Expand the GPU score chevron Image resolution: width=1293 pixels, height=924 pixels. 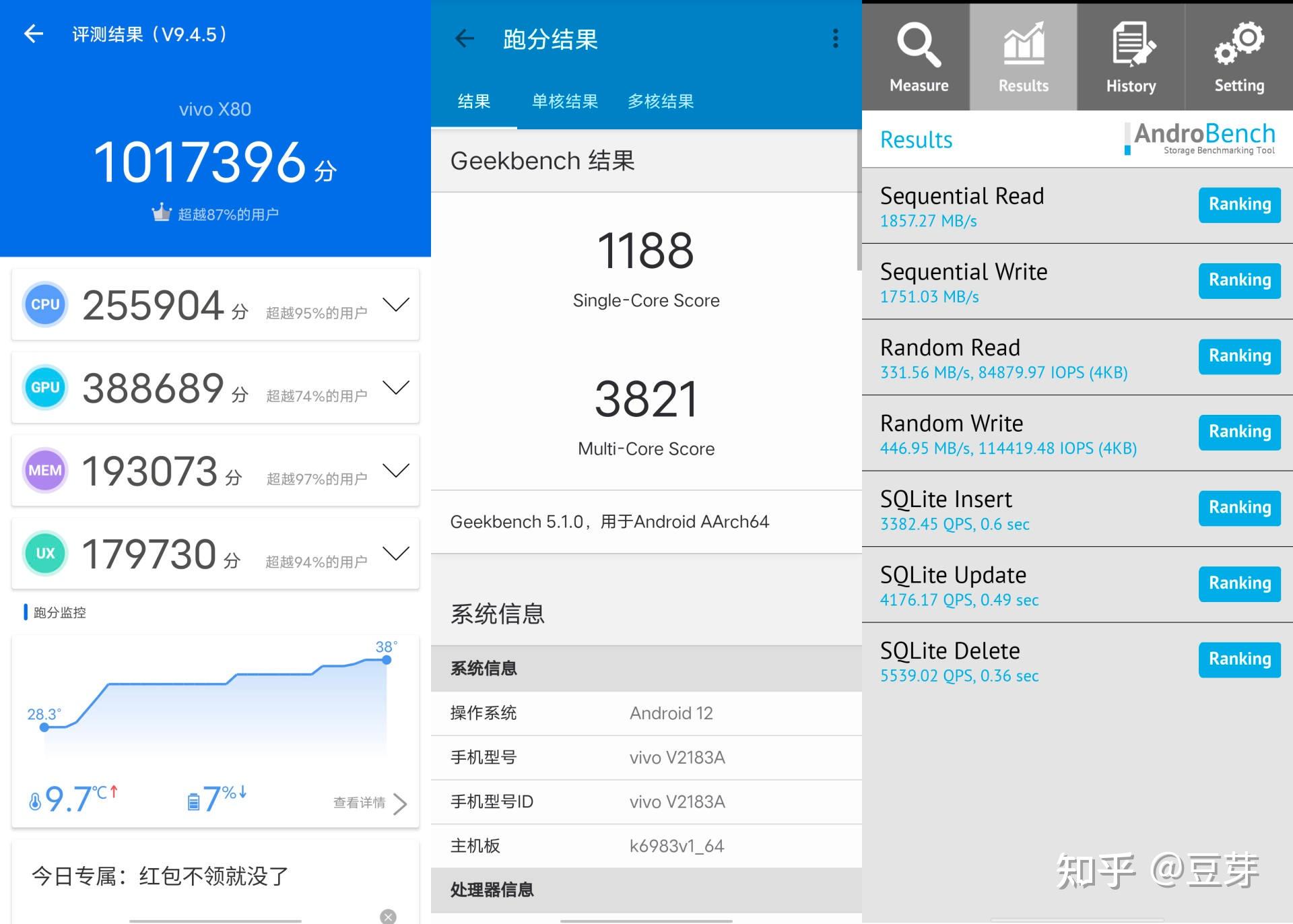coord(395,387)
